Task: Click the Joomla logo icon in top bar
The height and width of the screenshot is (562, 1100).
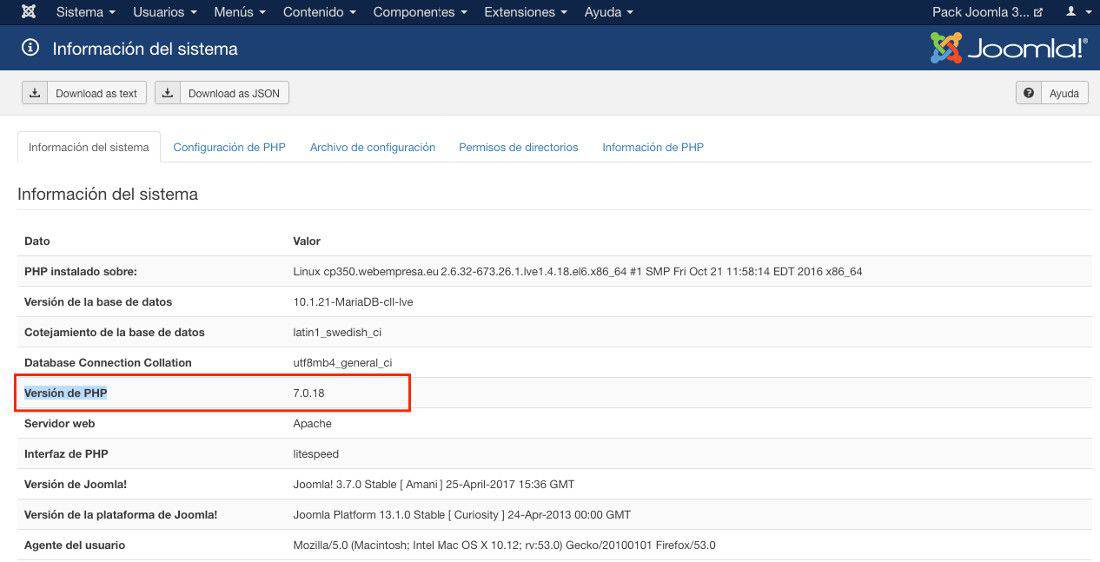Action: (28, 12)
